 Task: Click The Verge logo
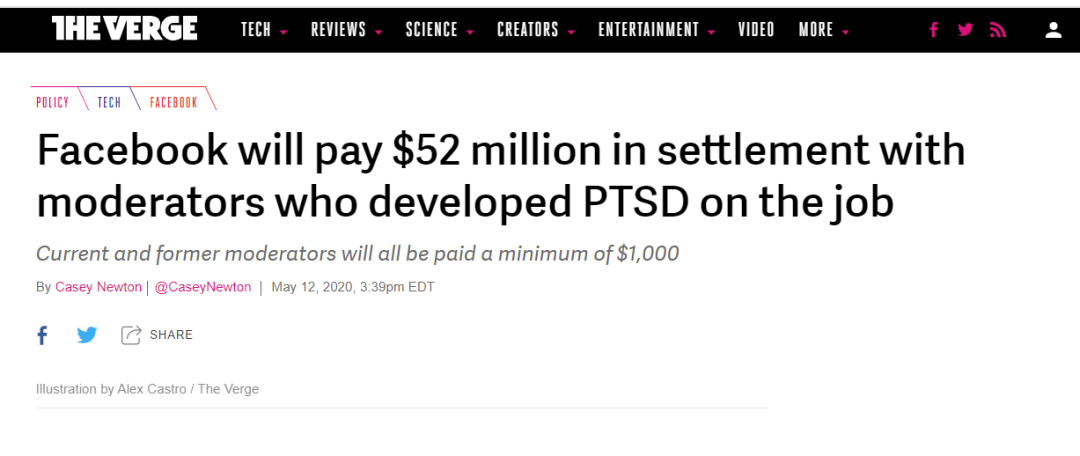(124, 29)
